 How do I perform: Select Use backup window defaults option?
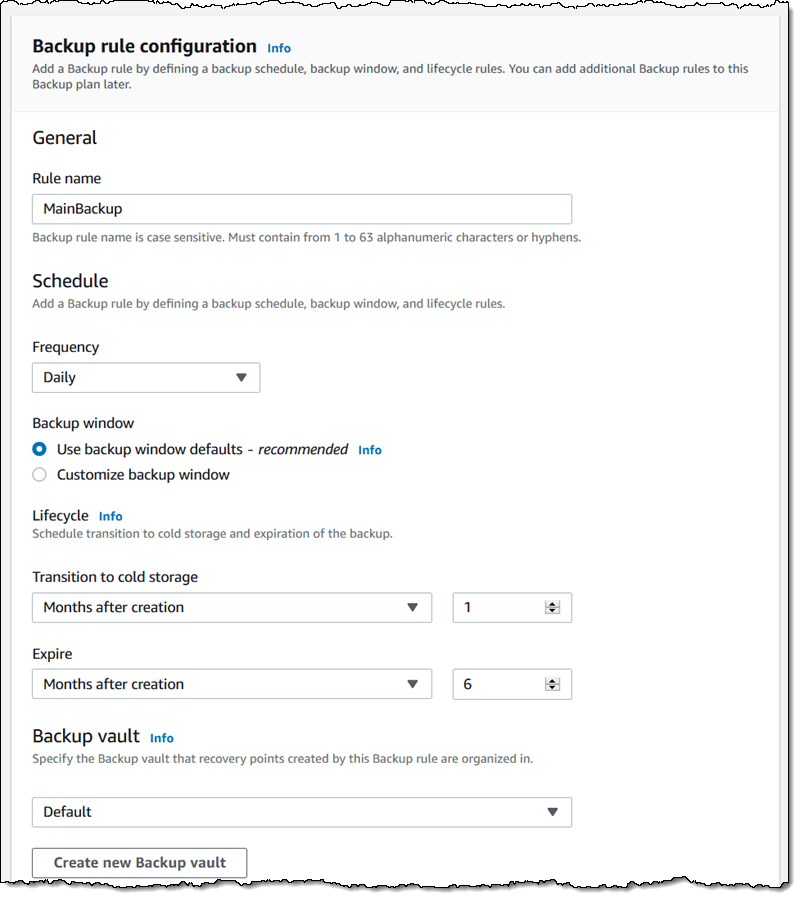point(40,450)
